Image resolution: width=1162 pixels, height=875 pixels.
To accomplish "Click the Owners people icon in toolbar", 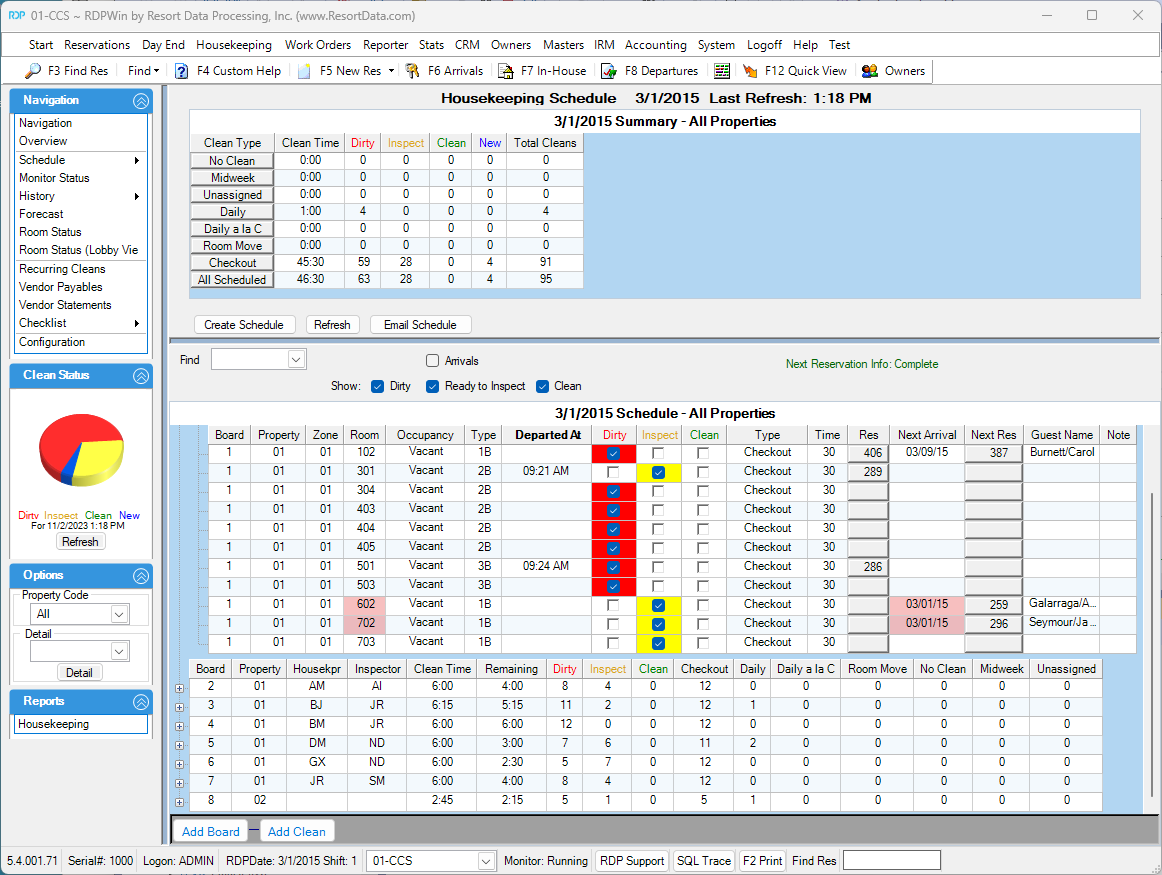I will coord(869,71).
